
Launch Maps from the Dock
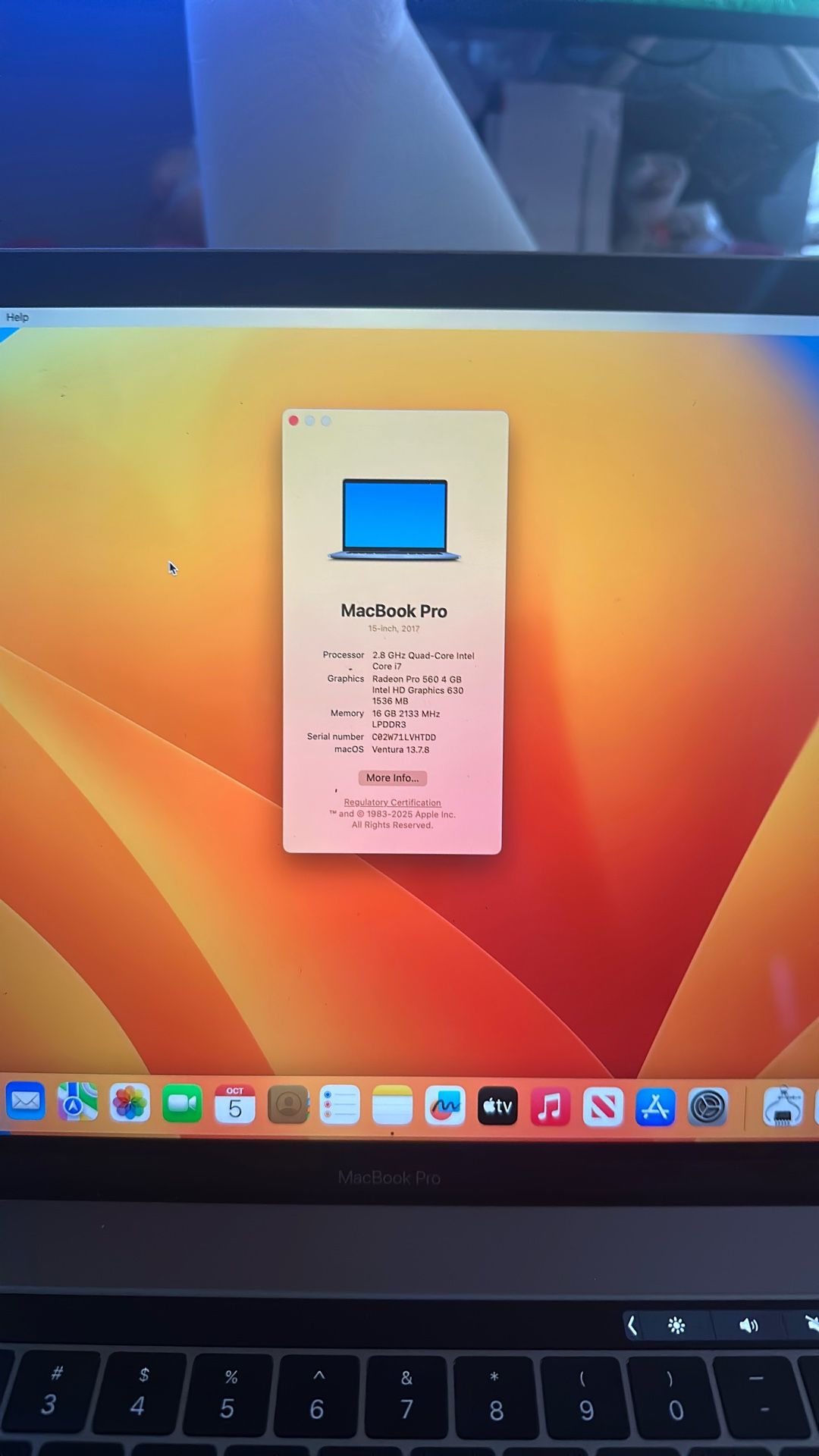pos(77,1103)
